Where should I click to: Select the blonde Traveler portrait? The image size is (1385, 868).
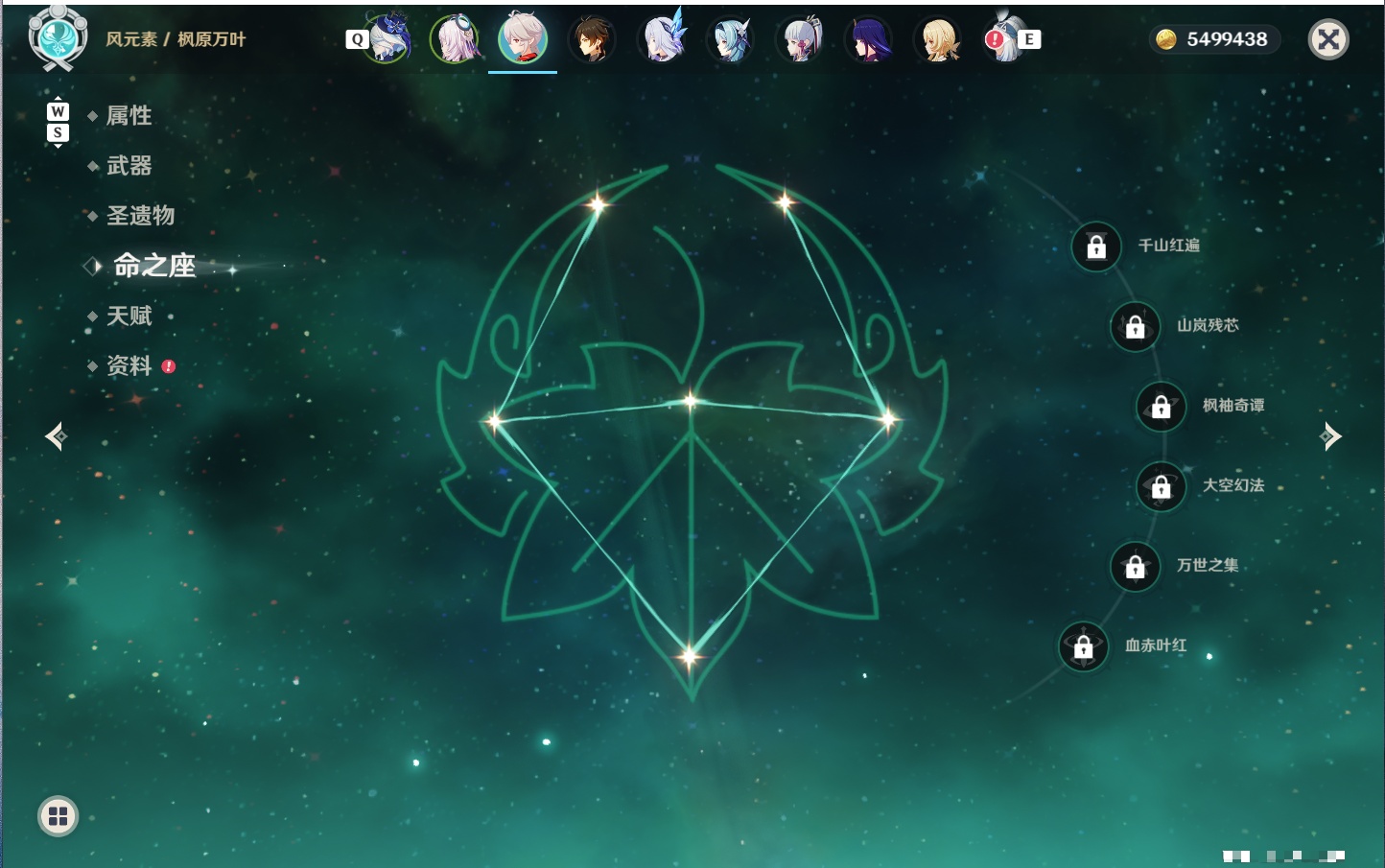[x=938, y=39]
